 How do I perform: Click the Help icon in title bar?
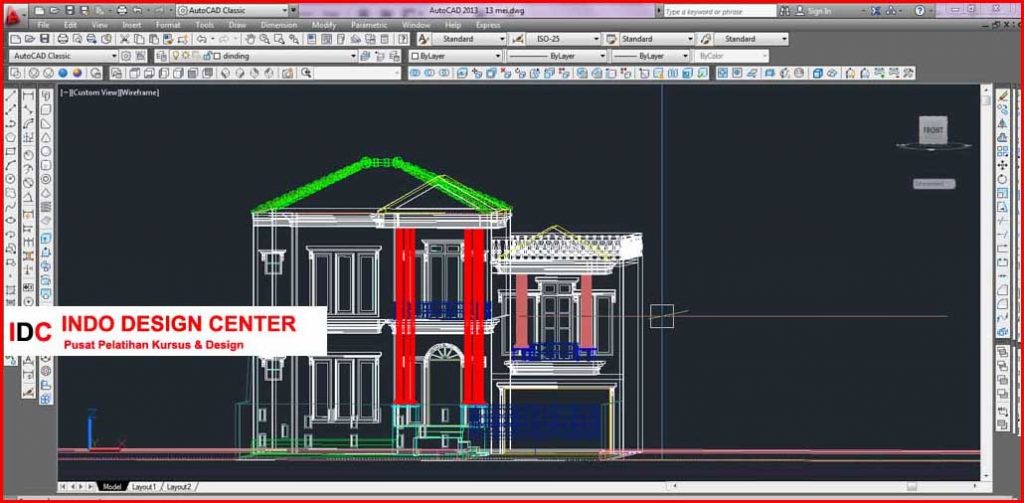pos(920,10)
